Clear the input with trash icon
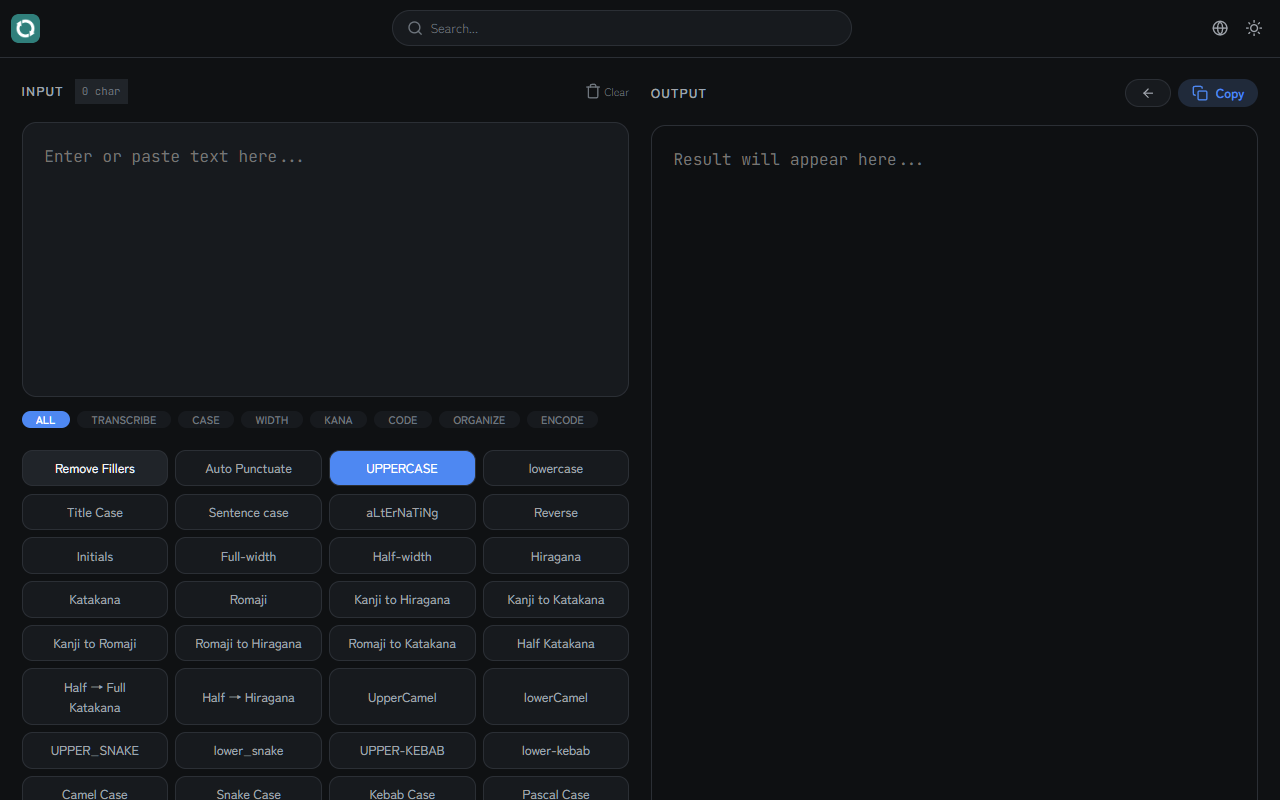Screen dimensions: 1280x800 pos(608,92)
